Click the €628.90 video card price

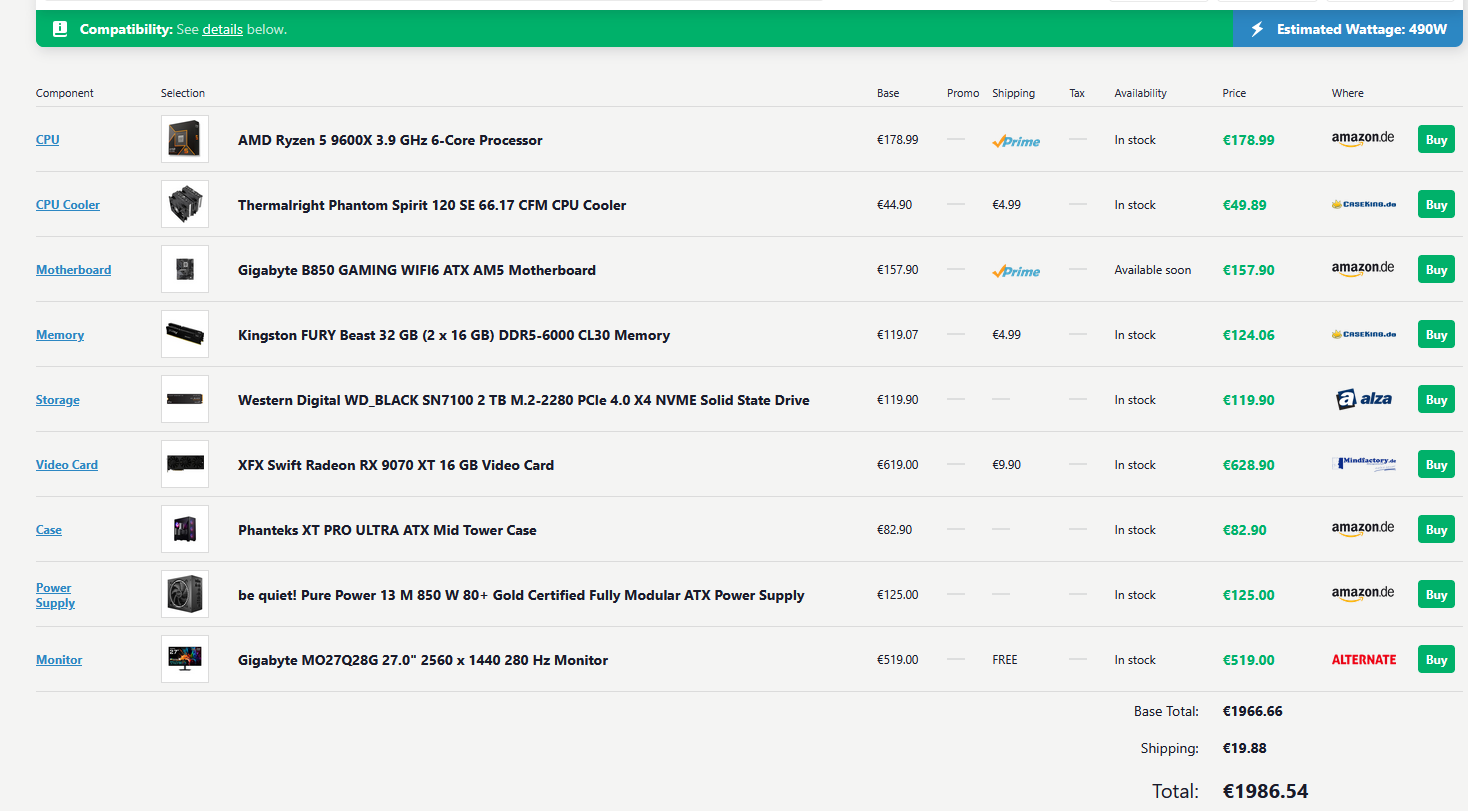click(1248, 465)
